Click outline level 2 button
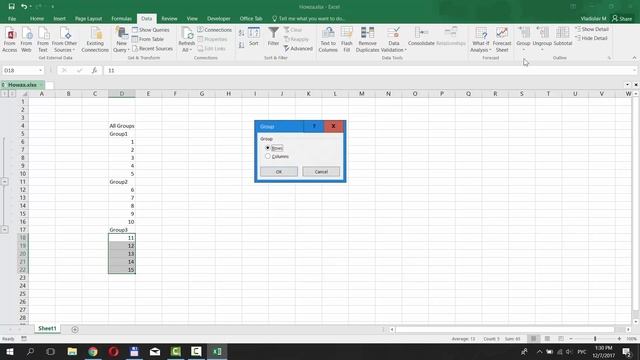Image resolution: width=640 pixels, height=360 pixels. (x=12, y=93)
